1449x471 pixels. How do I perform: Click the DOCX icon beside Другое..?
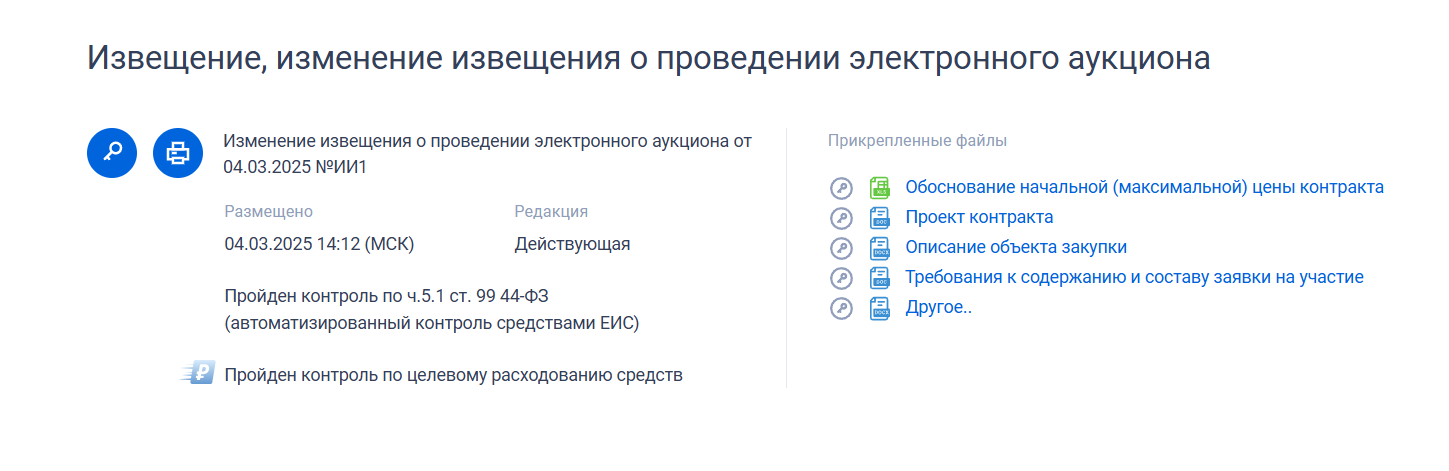click(x=880, y=308)
